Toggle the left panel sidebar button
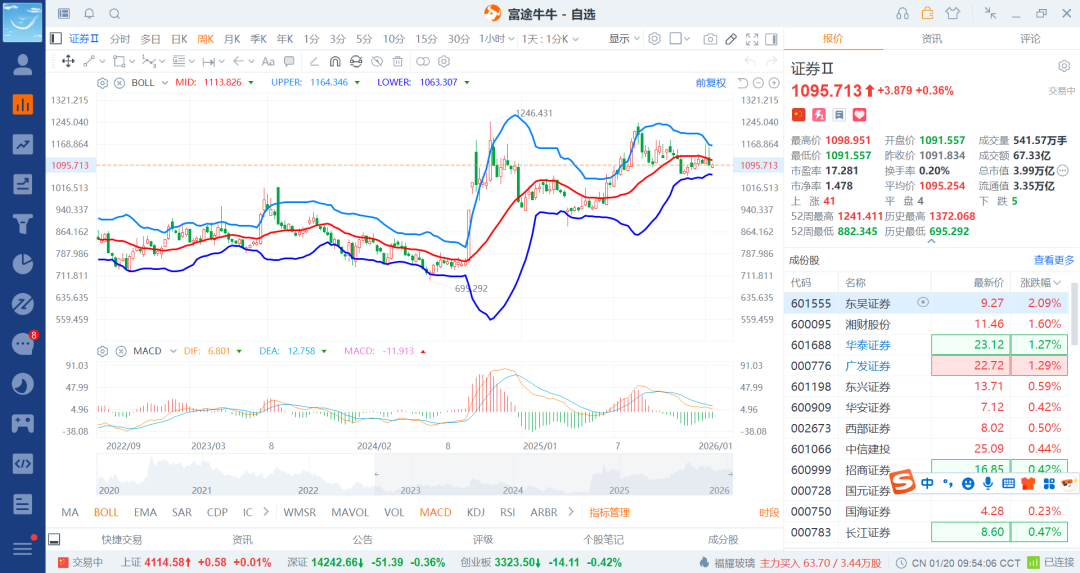 click(x=56, y=39)
